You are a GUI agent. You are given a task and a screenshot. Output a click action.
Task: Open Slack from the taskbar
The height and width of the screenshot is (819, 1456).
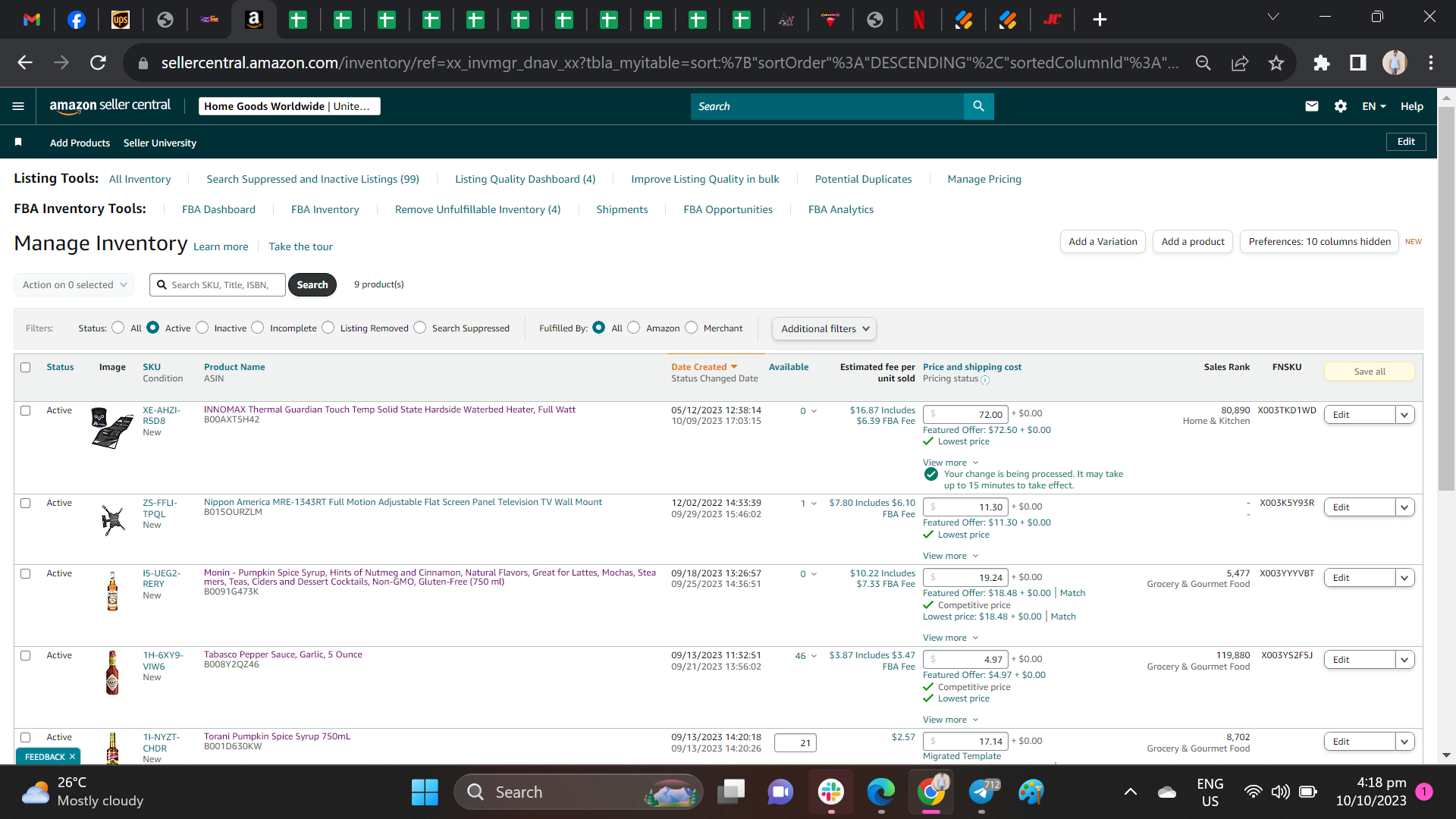831,792
